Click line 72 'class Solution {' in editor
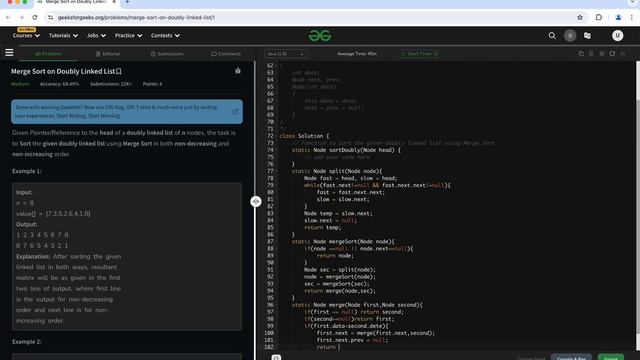Screen dimensions: 640x360 point(304,136)
